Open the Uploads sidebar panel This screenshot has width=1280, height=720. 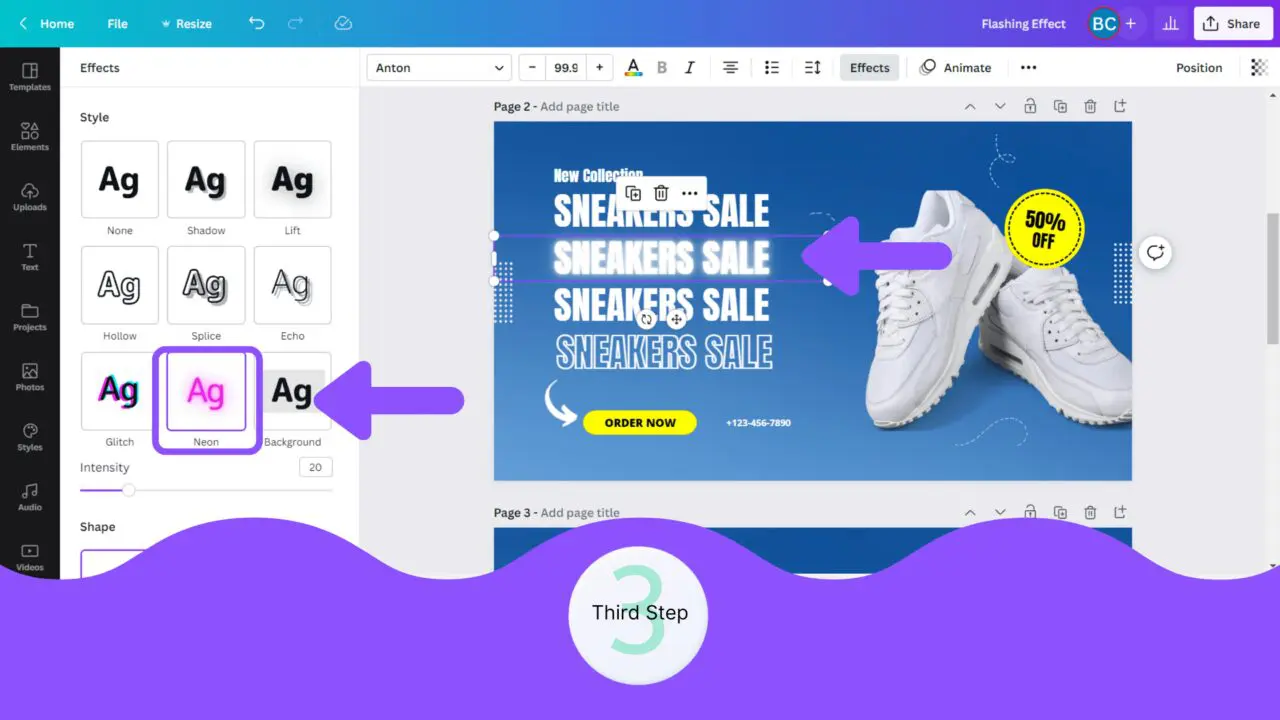tap(30, 197)
